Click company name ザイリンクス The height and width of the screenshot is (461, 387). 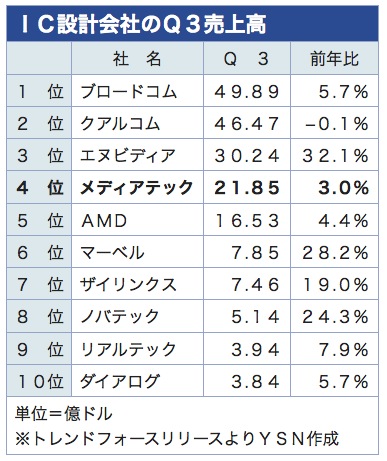pyautogui.click(x=128, y=285)
